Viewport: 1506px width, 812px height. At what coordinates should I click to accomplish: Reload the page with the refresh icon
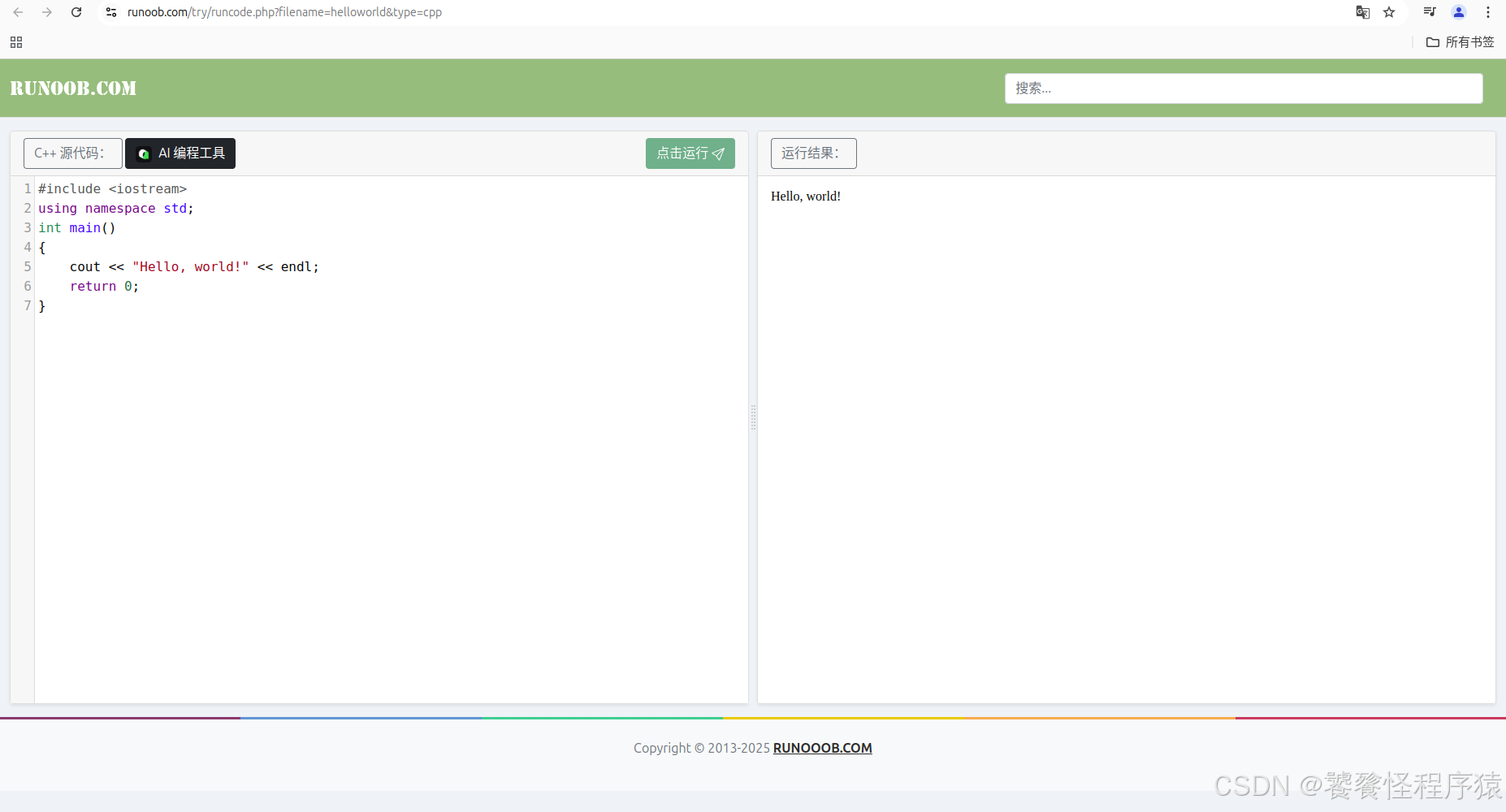[x=76, y=12]
